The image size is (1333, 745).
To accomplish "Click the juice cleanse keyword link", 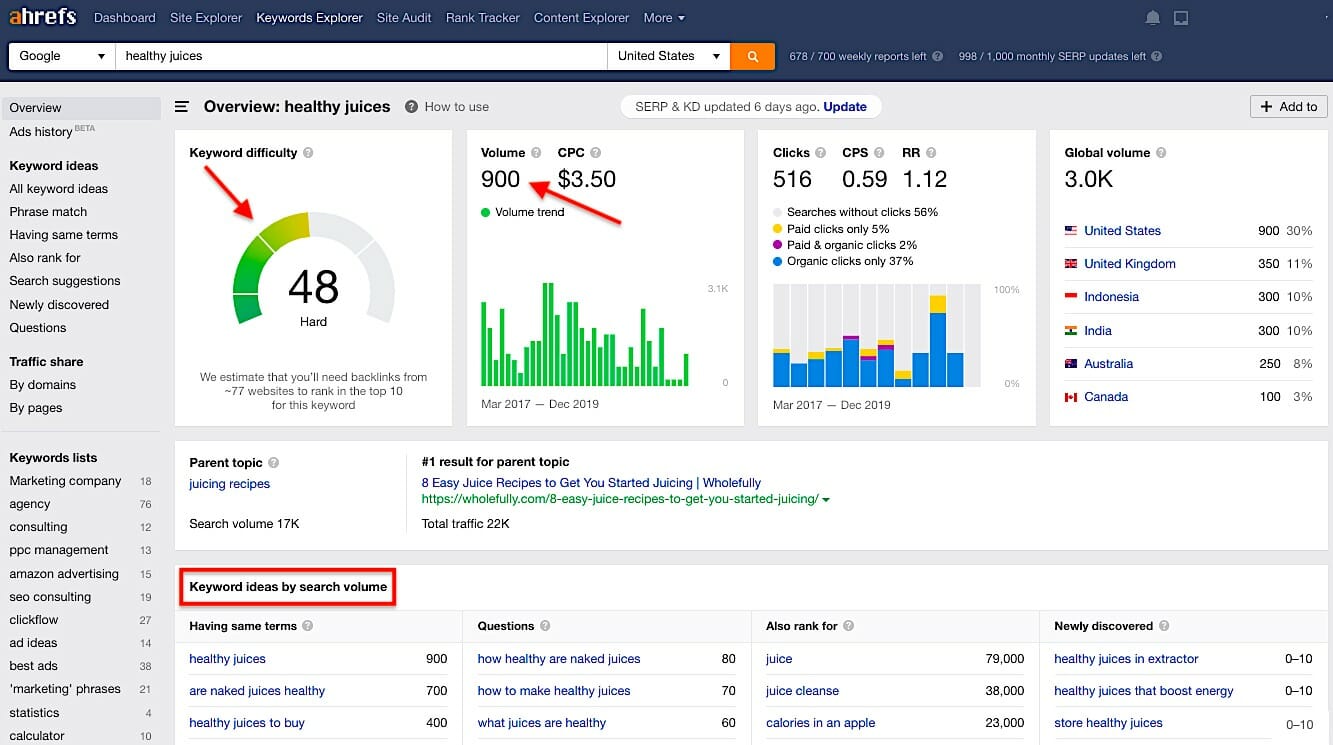I will 802,691.
